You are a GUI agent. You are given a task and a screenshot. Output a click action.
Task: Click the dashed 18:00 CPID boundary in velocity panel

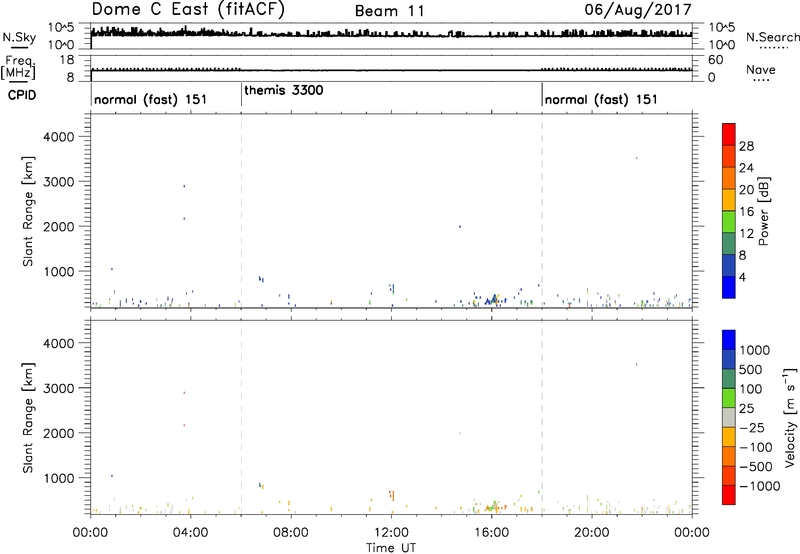point(542,418)
